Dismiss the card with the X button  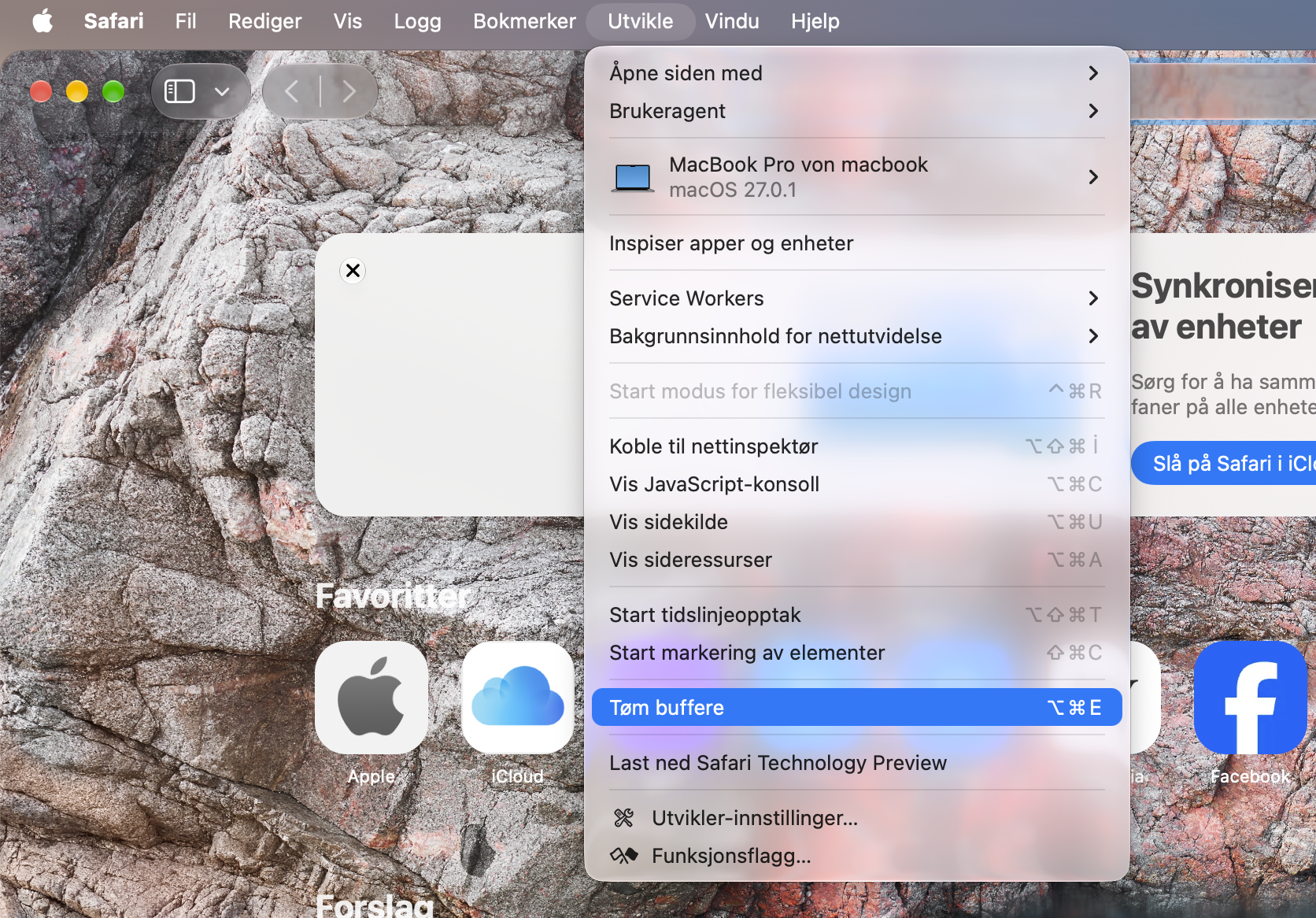click(x=353, y=271)
